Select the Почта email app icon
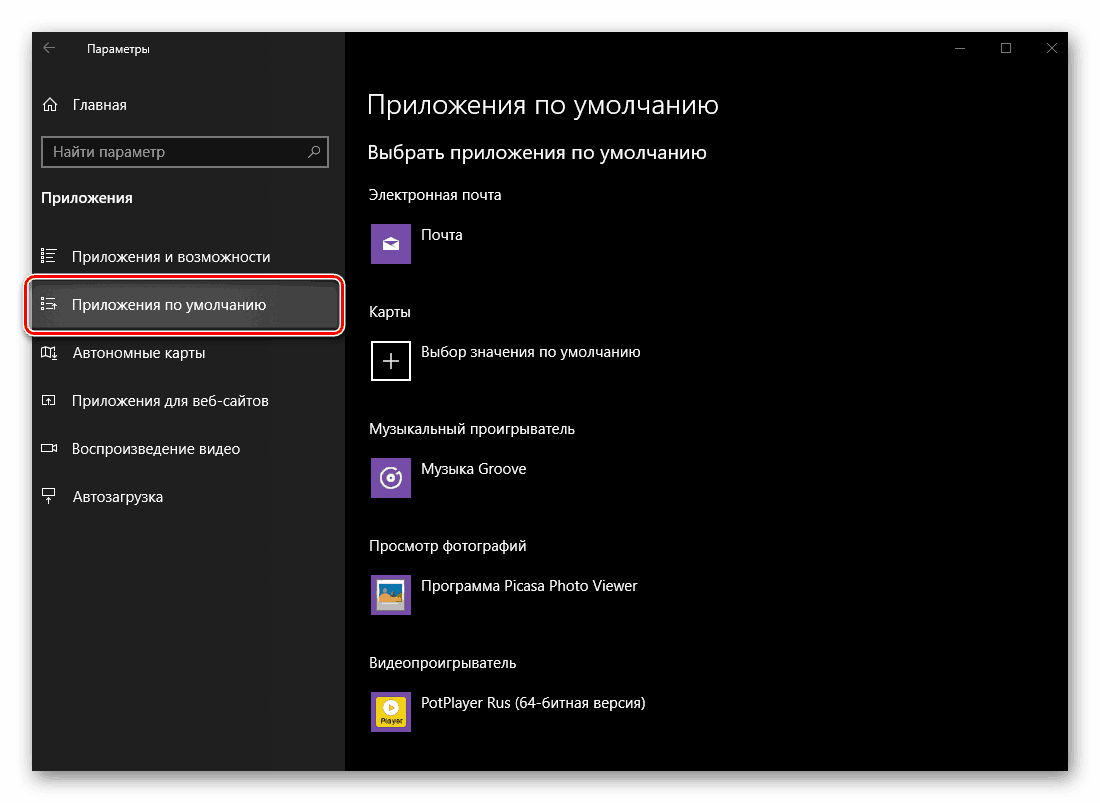The height and width of the screenshot is (803, 1100). pyautogui.click(x=390, y=244)
